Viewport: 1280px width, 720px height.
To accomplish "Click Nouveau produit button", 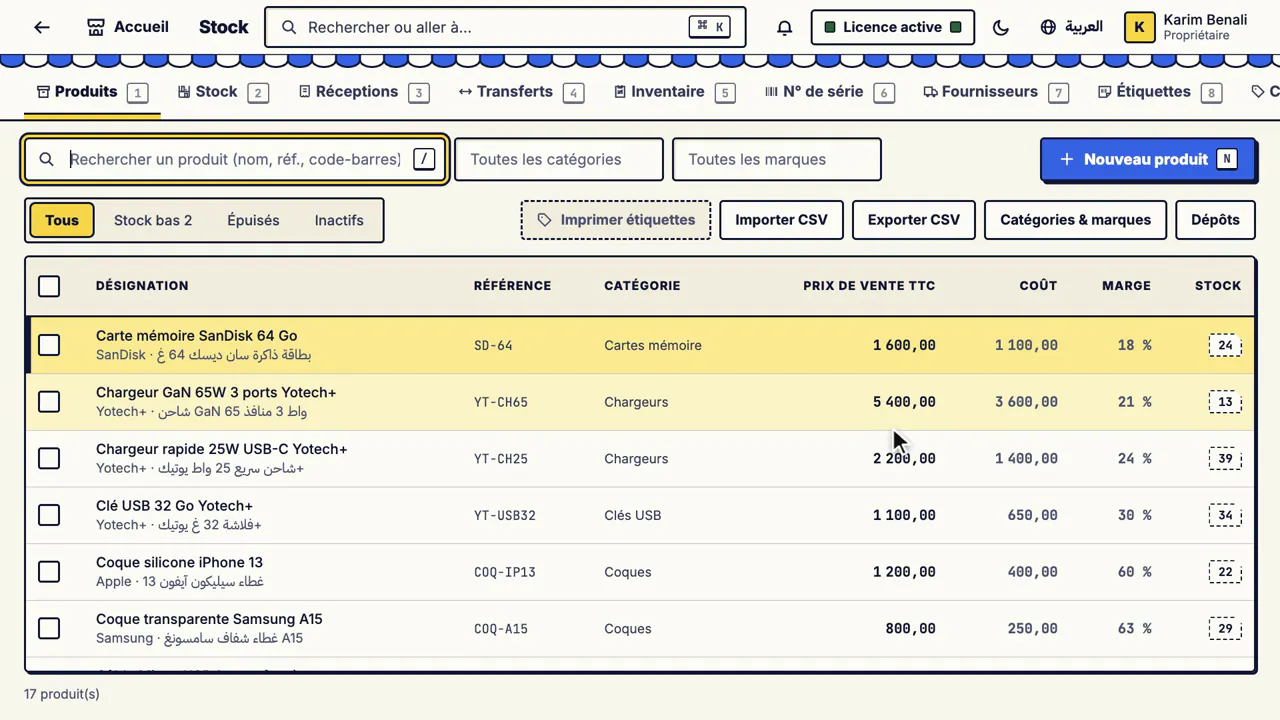I will tap(1147, 159).
